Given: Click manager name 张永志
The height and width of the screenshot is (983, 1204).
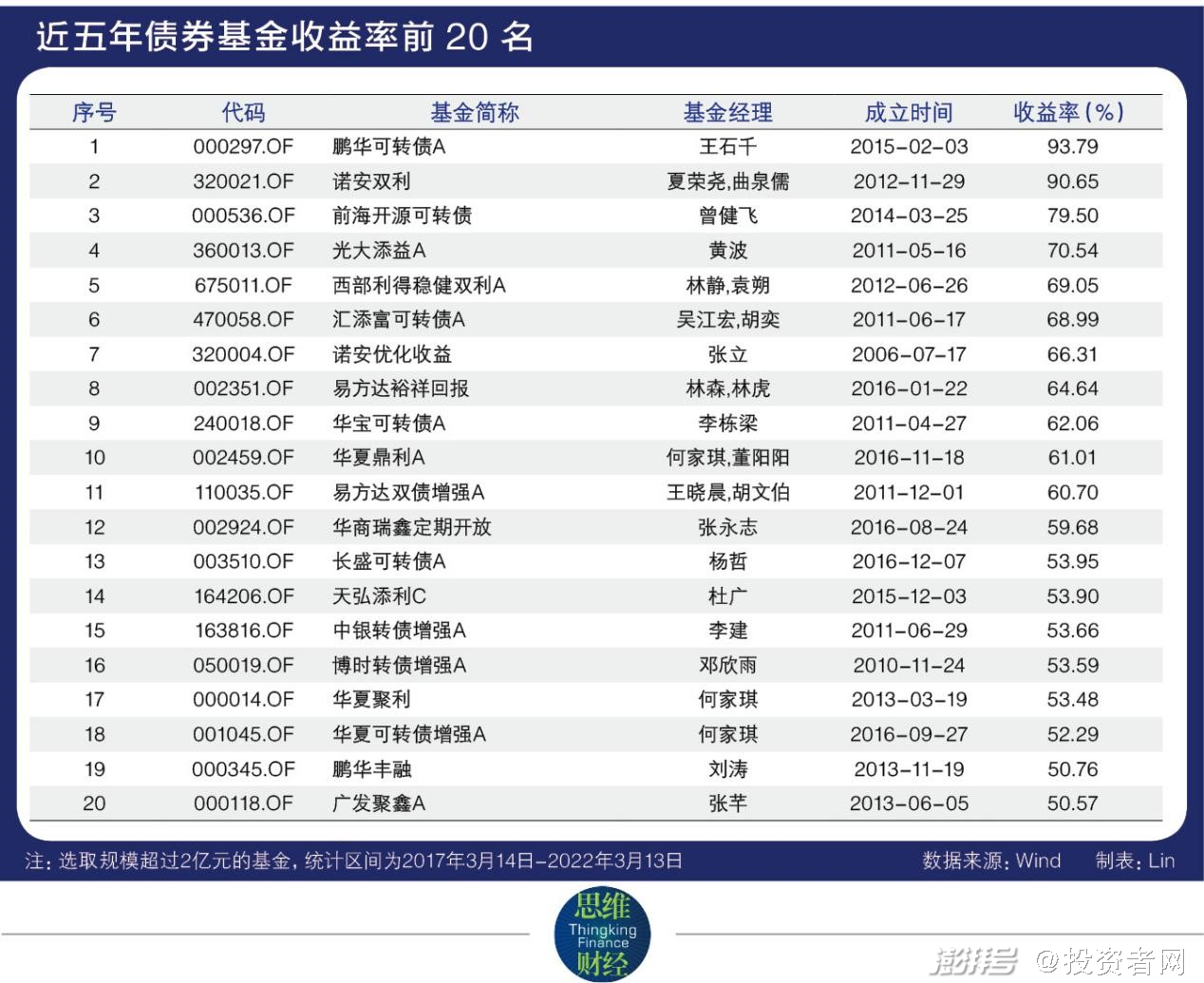Looking at the screenshot, I should point(728,527).
